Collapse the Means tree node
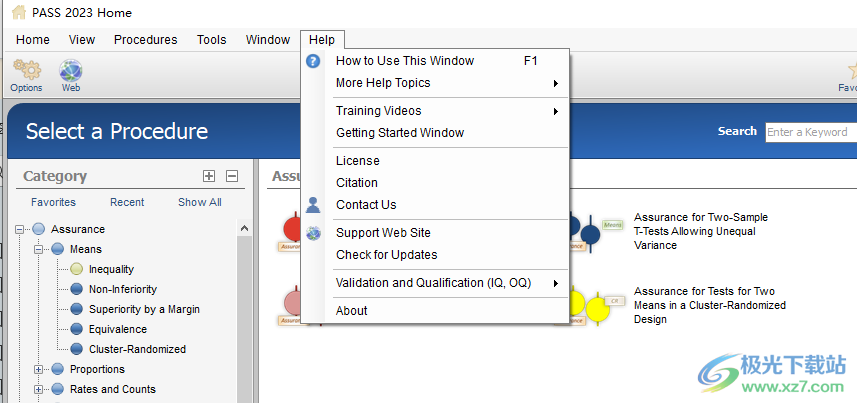The image size is (857, 403). 39,249
